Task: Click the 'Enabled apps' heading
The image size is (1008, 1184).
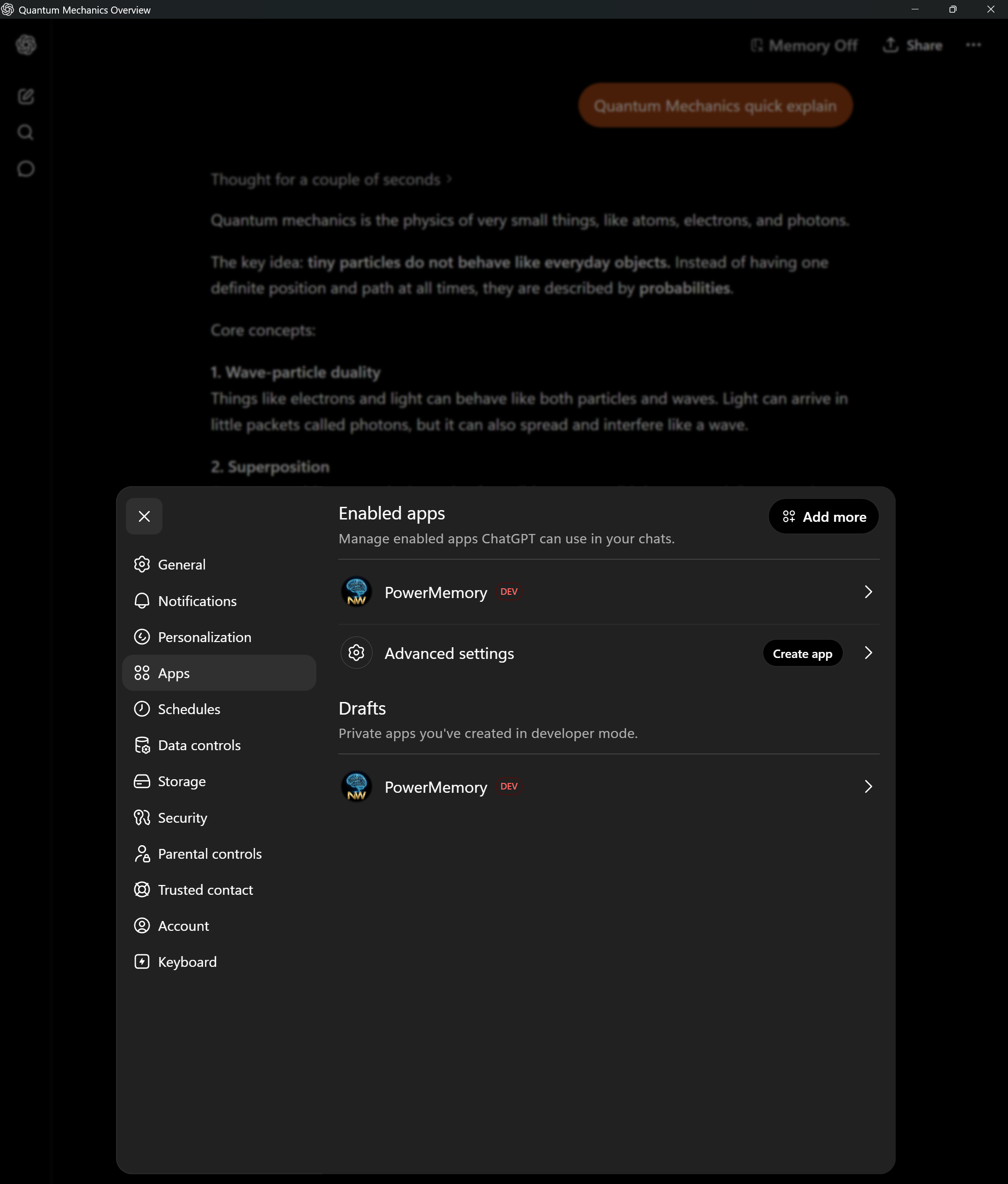Action: 391,513
